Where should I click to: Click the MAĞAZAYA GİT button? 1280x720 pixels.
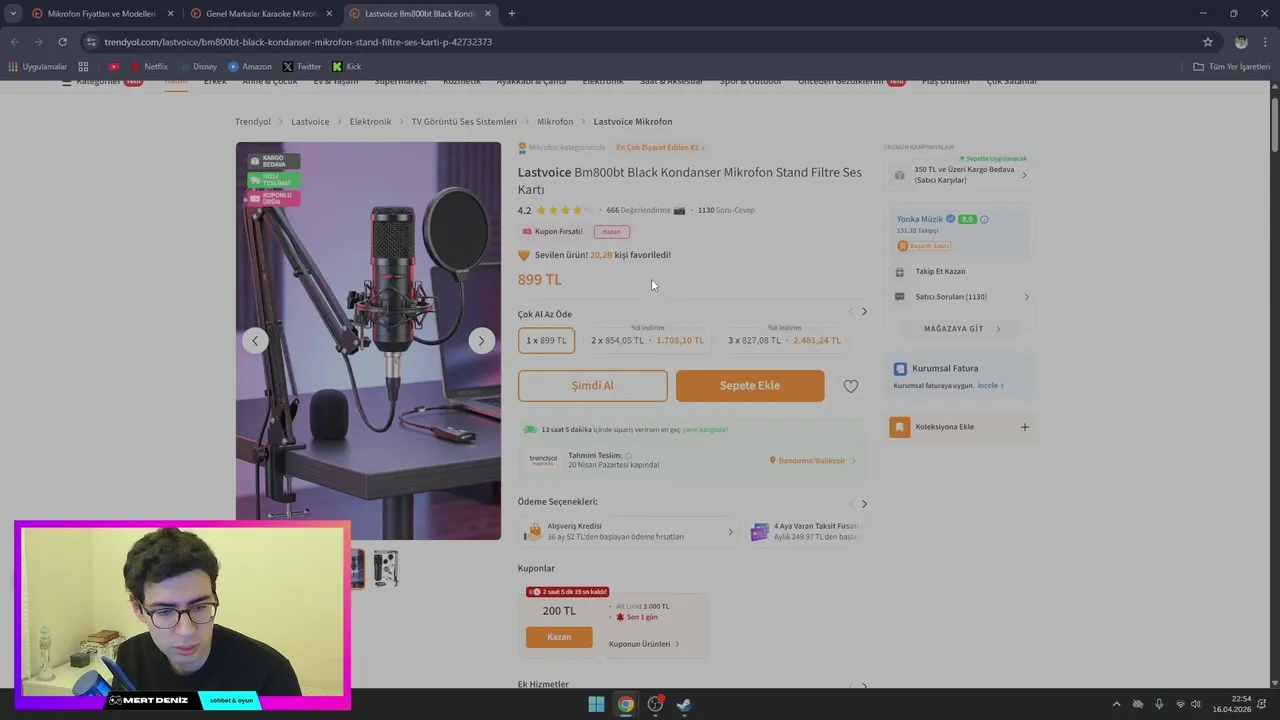960,329
